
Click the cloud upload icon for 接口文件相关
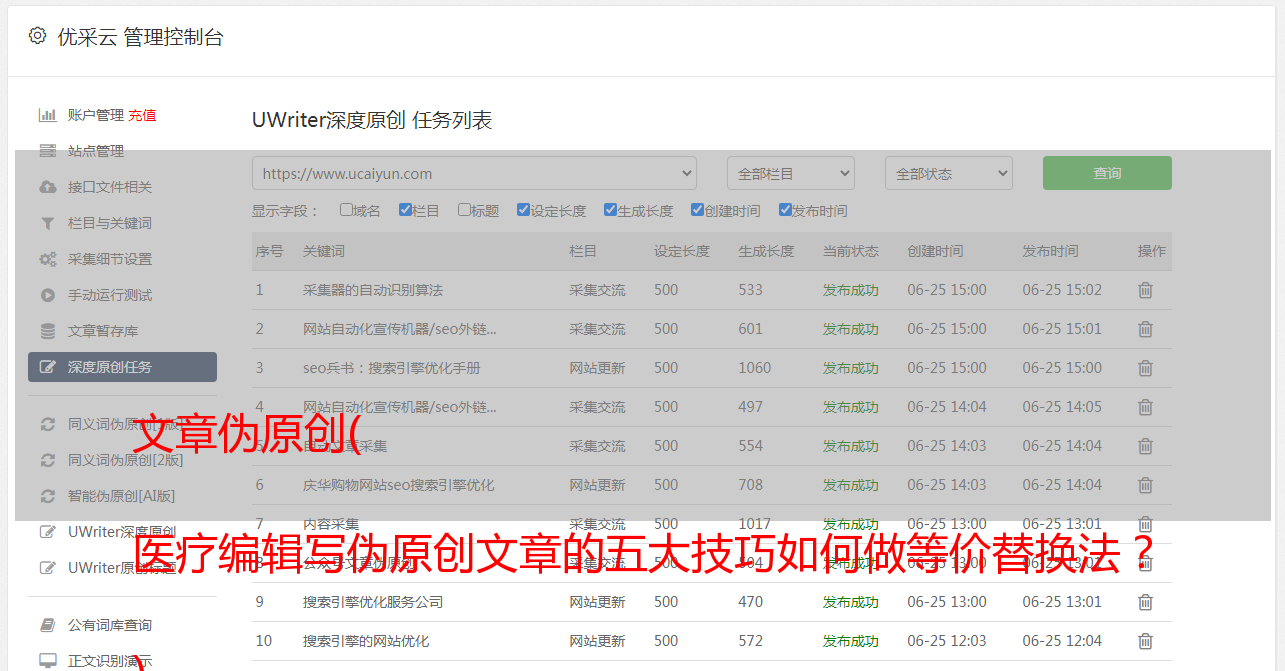click(47, 187)
